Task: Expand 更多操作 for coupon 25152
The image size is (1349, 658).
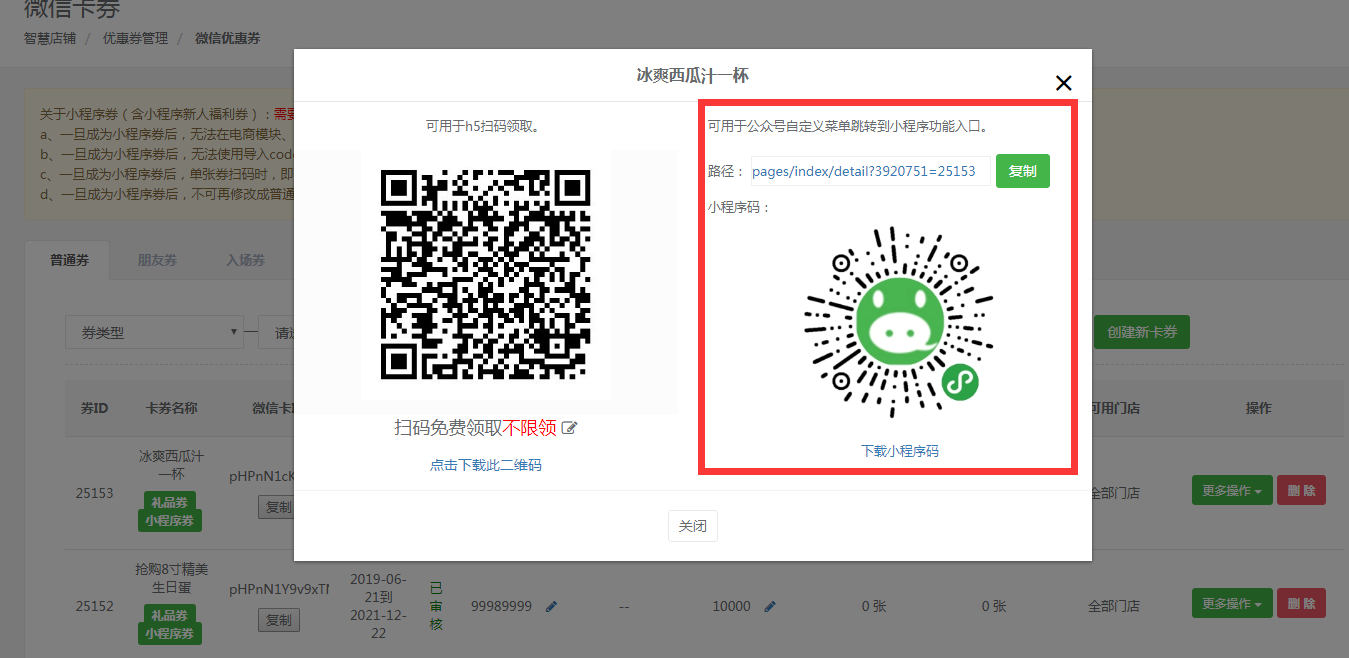Action: tap(1230, 604)
